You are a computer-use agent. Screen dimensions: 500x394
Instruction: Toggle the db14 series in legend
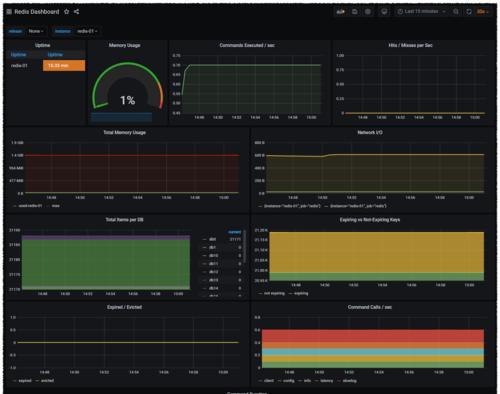(213, 288)
